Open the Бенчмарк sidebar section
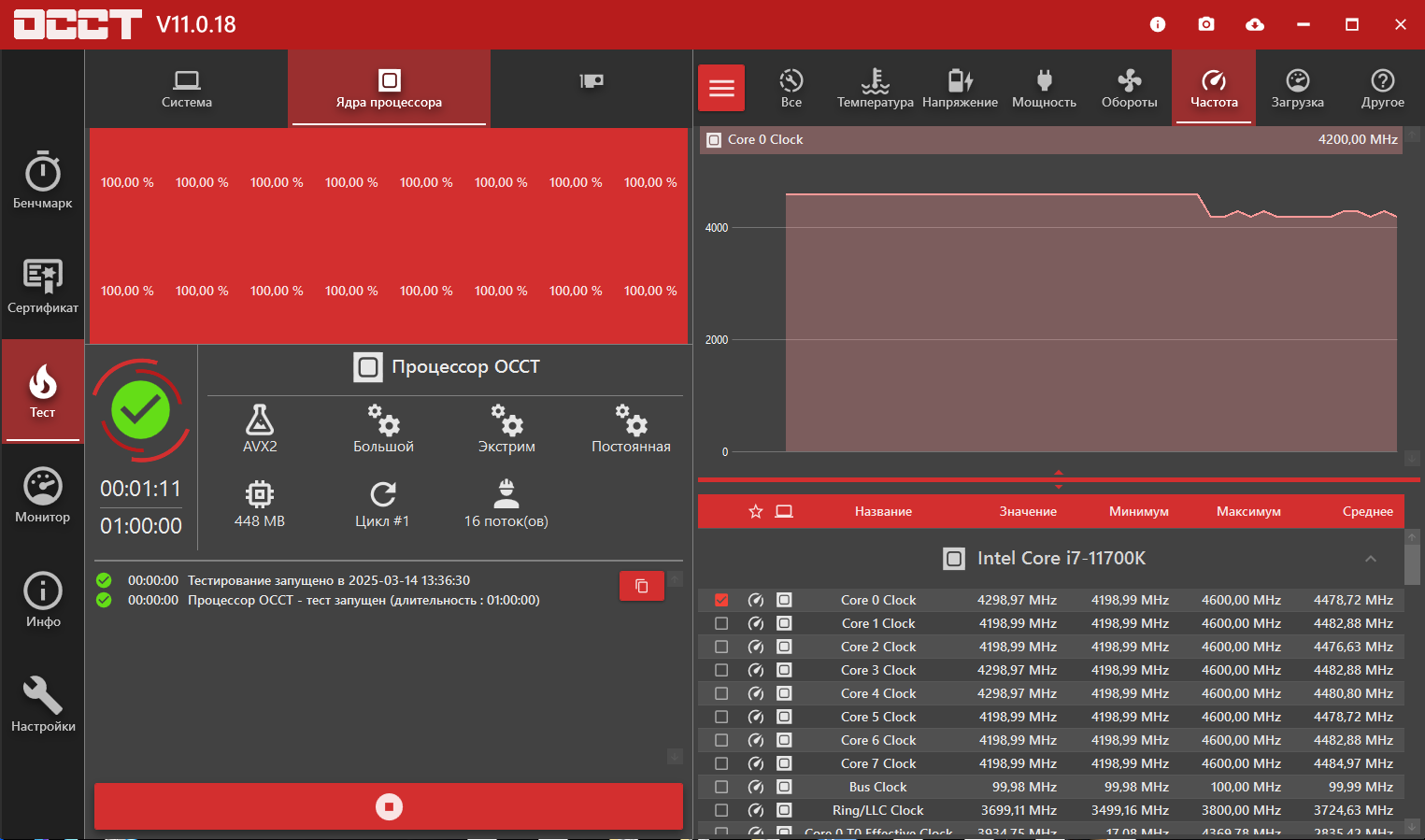This screenshot has height=840, width=1425. (43, 180)
